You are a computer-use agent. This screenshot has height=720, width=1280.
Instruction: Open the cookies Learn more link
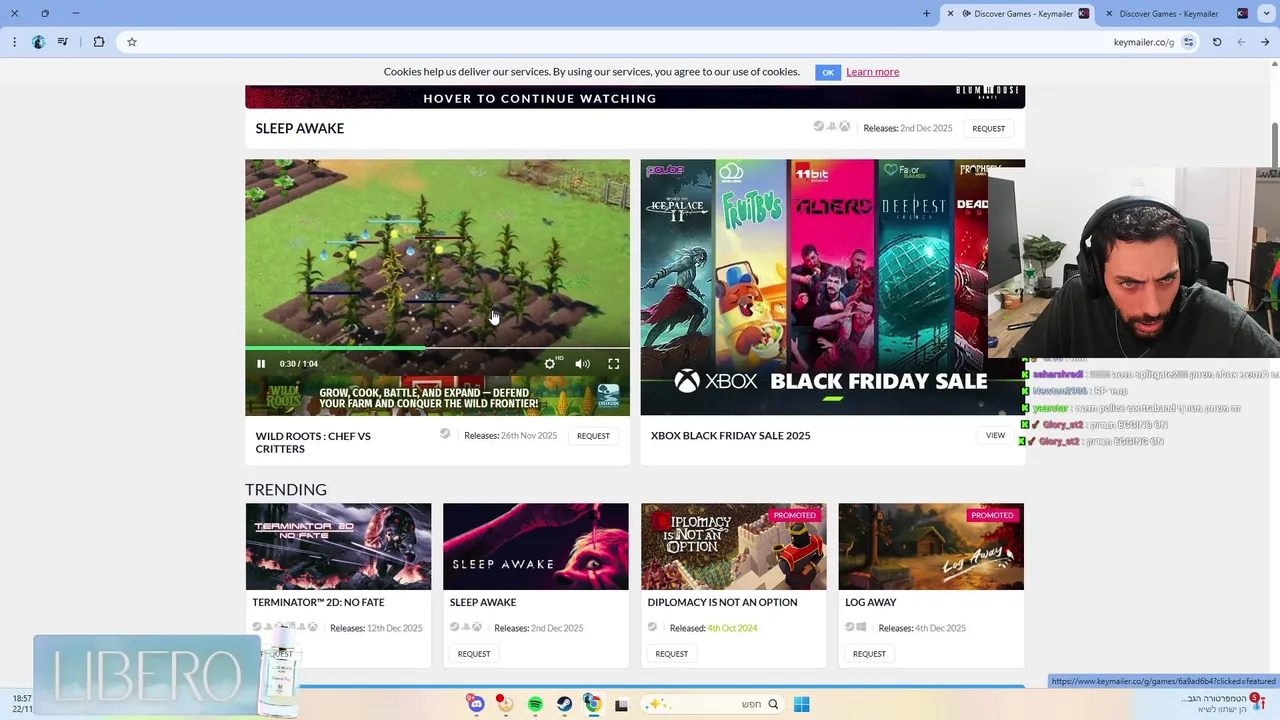[872, 72]
